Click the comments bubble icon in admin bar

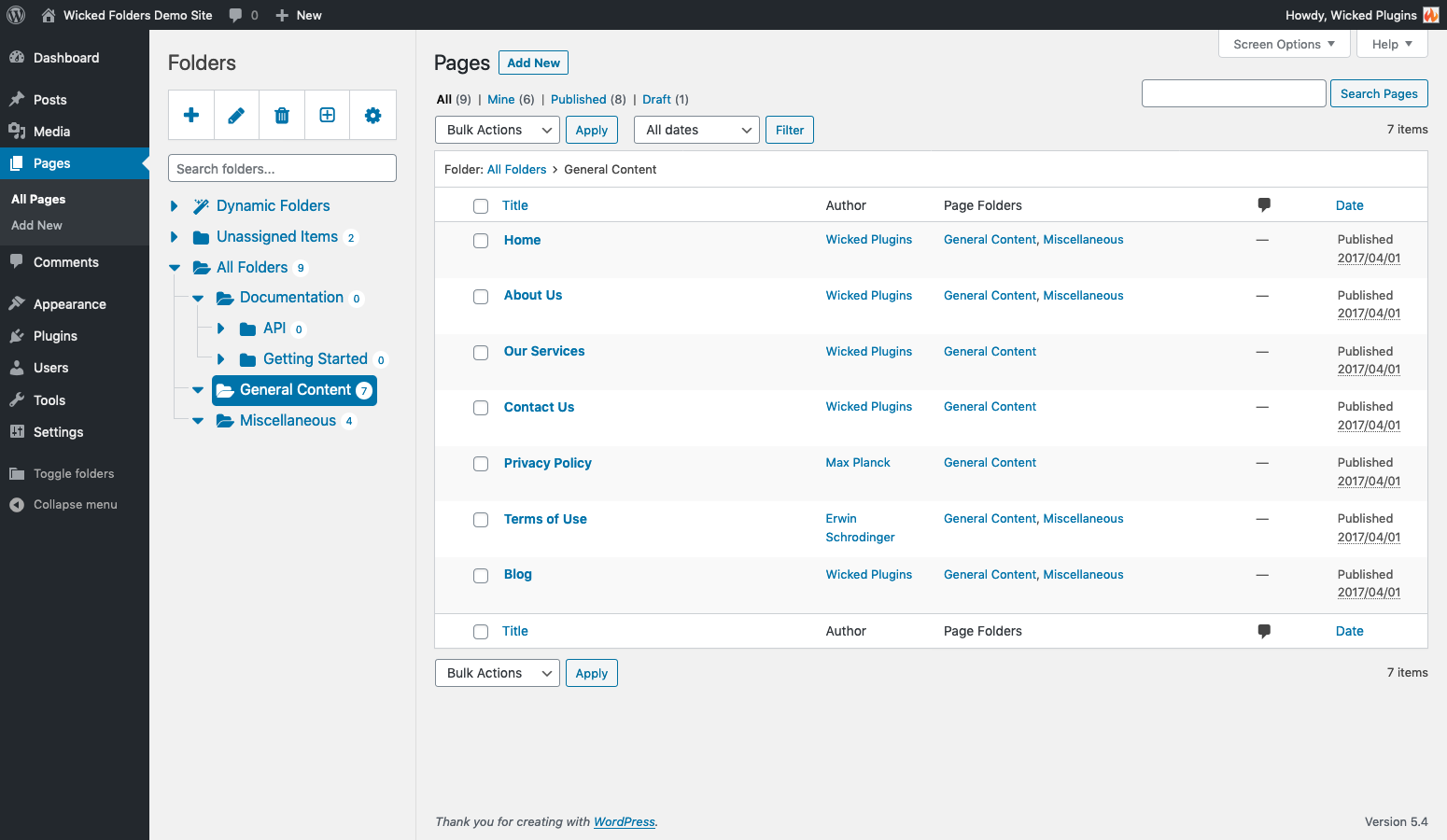point(236,15)
